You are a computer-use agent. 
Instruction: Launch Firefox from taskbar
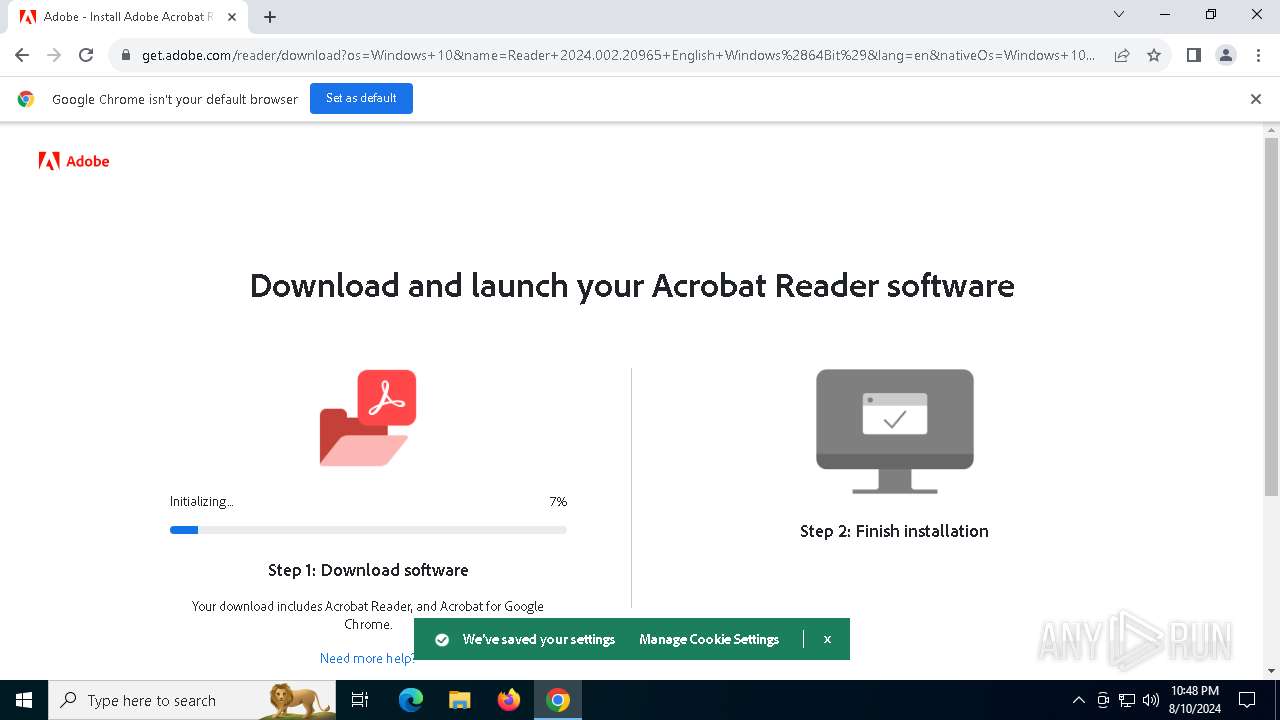click(509, 700)
